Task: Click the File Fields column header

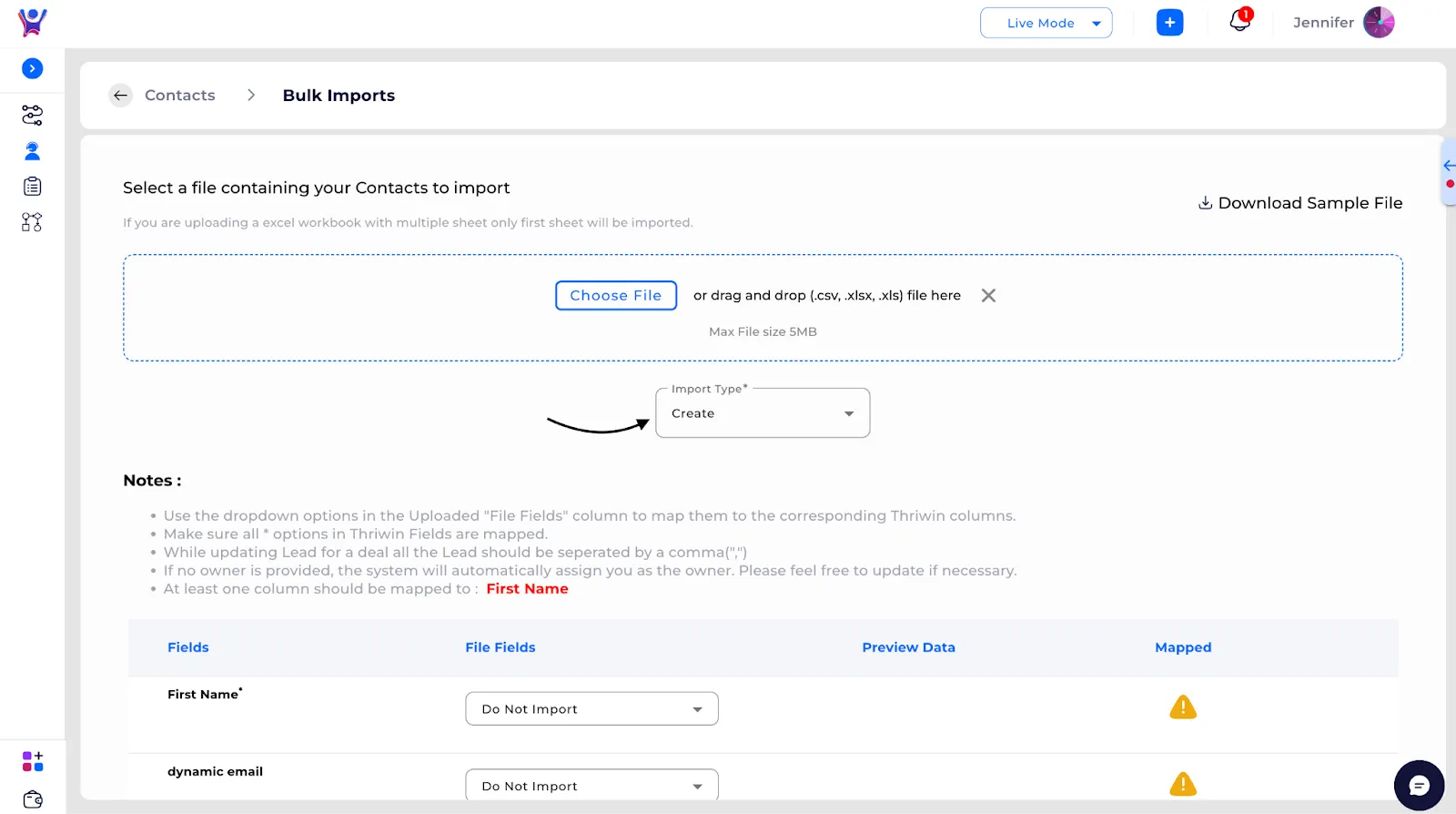Action: coord(500,647)
